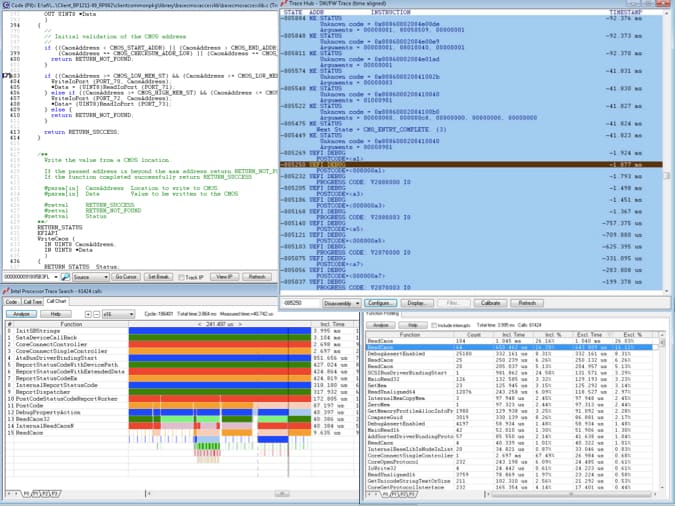Tick the Track IP checkbox
Image resolution: width=675 pixels, height=506 pixels.
[x=181, y=277]
